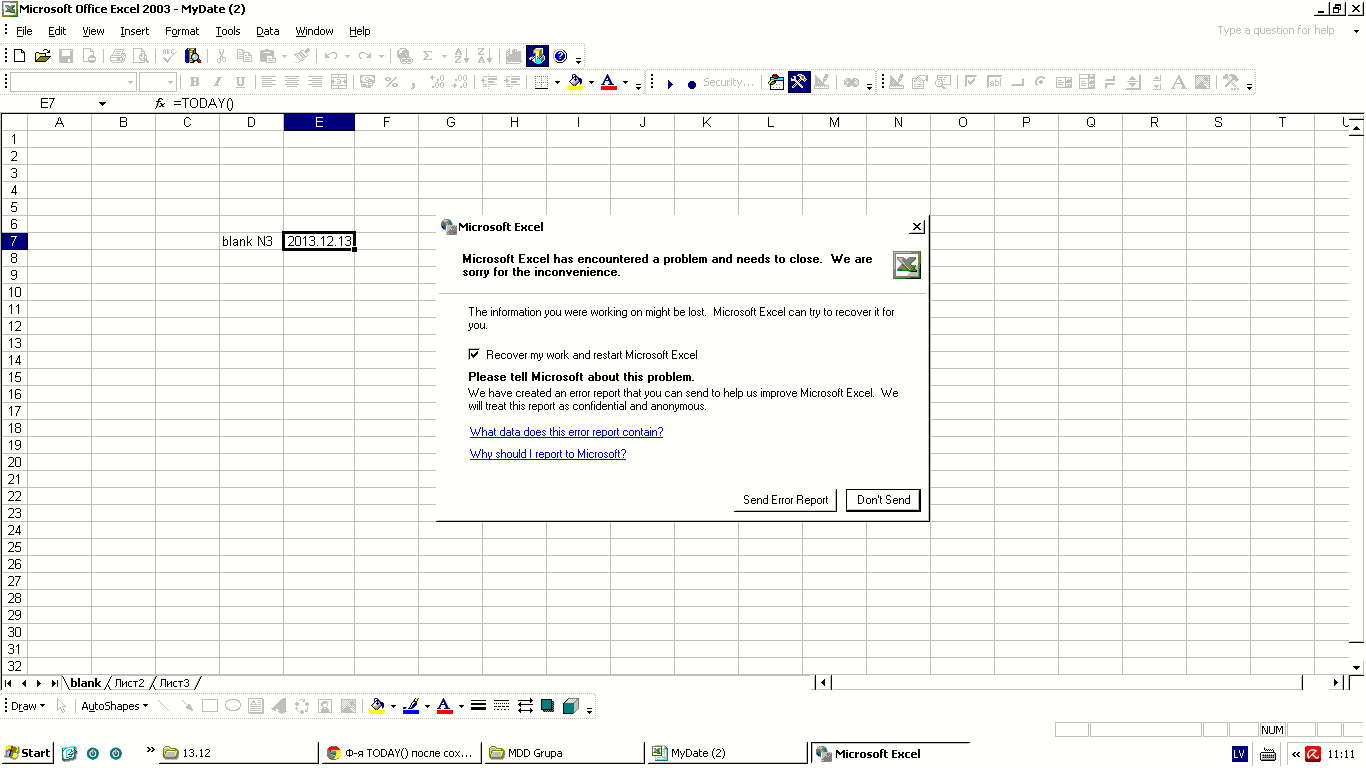Click the Format Painter brush icon
The width and height of the screenshot is (1366, 768).
pyautogui.click(x=303, y=56)
